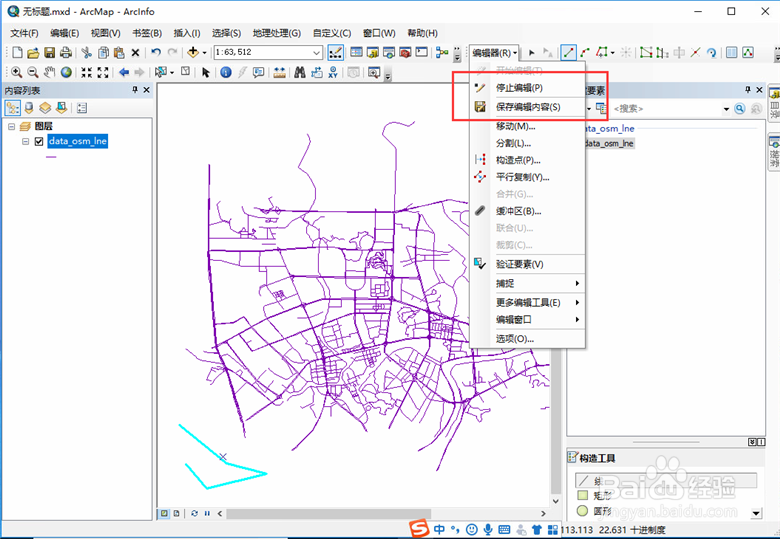This screenshot has height=539, width=780.
Task: Open the Catalog window icon
Action: tap(373, 52)
